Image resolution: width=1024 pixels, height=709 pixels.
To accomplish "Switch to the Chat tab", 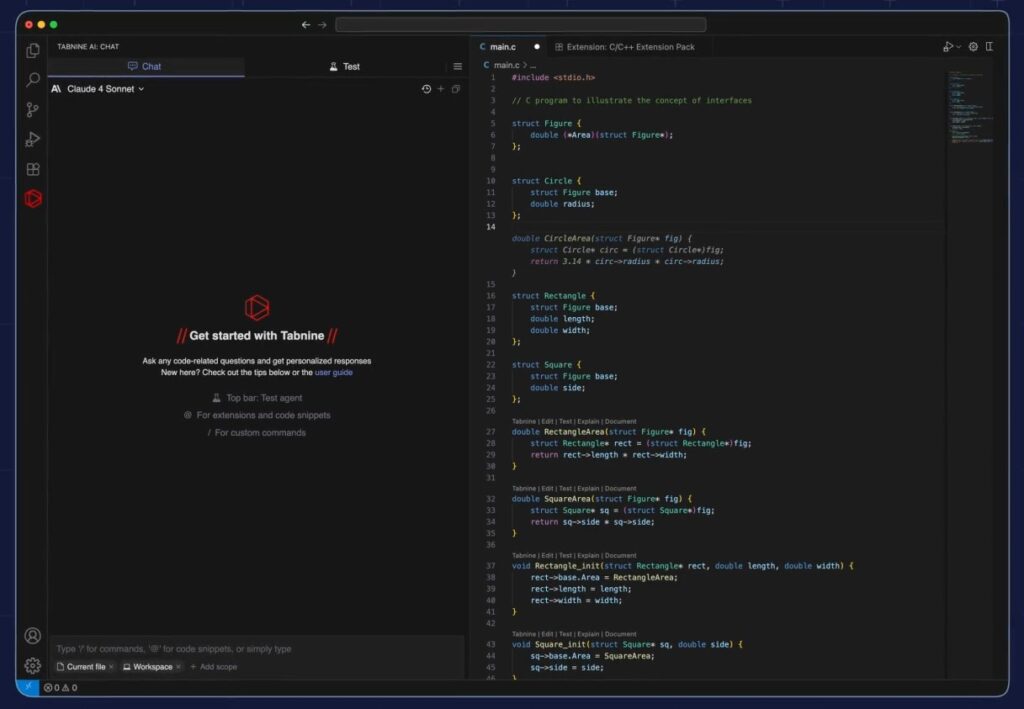I will point(145,67).
